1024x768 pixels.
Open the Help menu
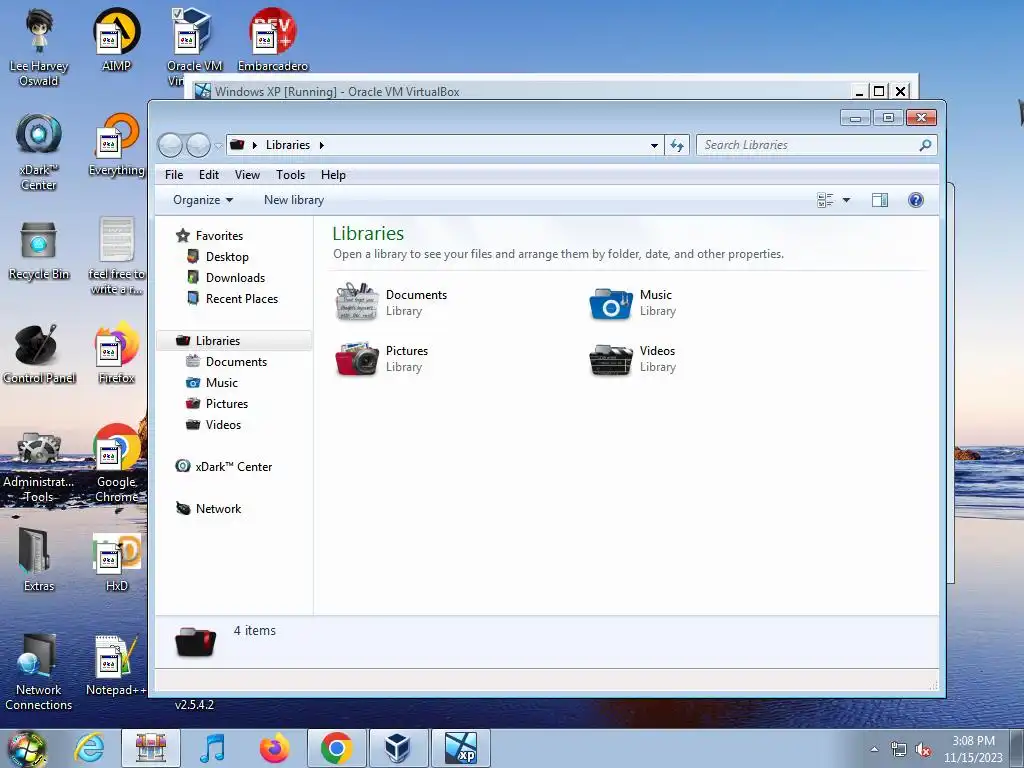coord(333,174)
